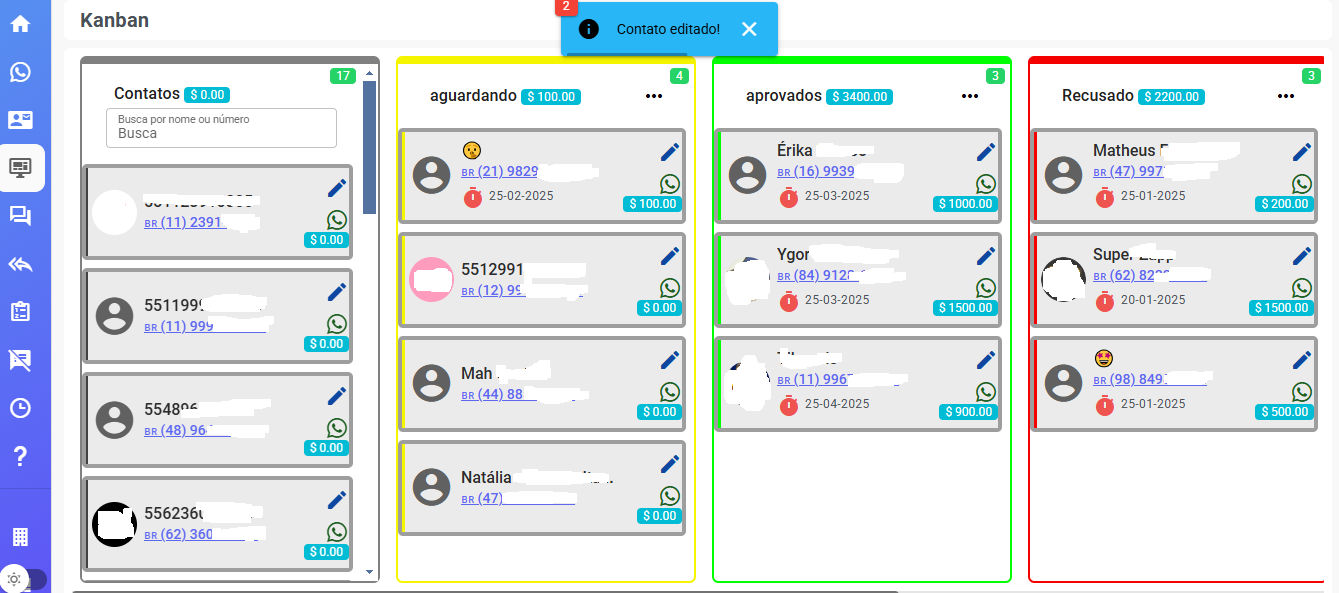Click the Matheus card timer icon
Screen dimensions: 1339x593
pyautogui.click(x=1105, y=197)
